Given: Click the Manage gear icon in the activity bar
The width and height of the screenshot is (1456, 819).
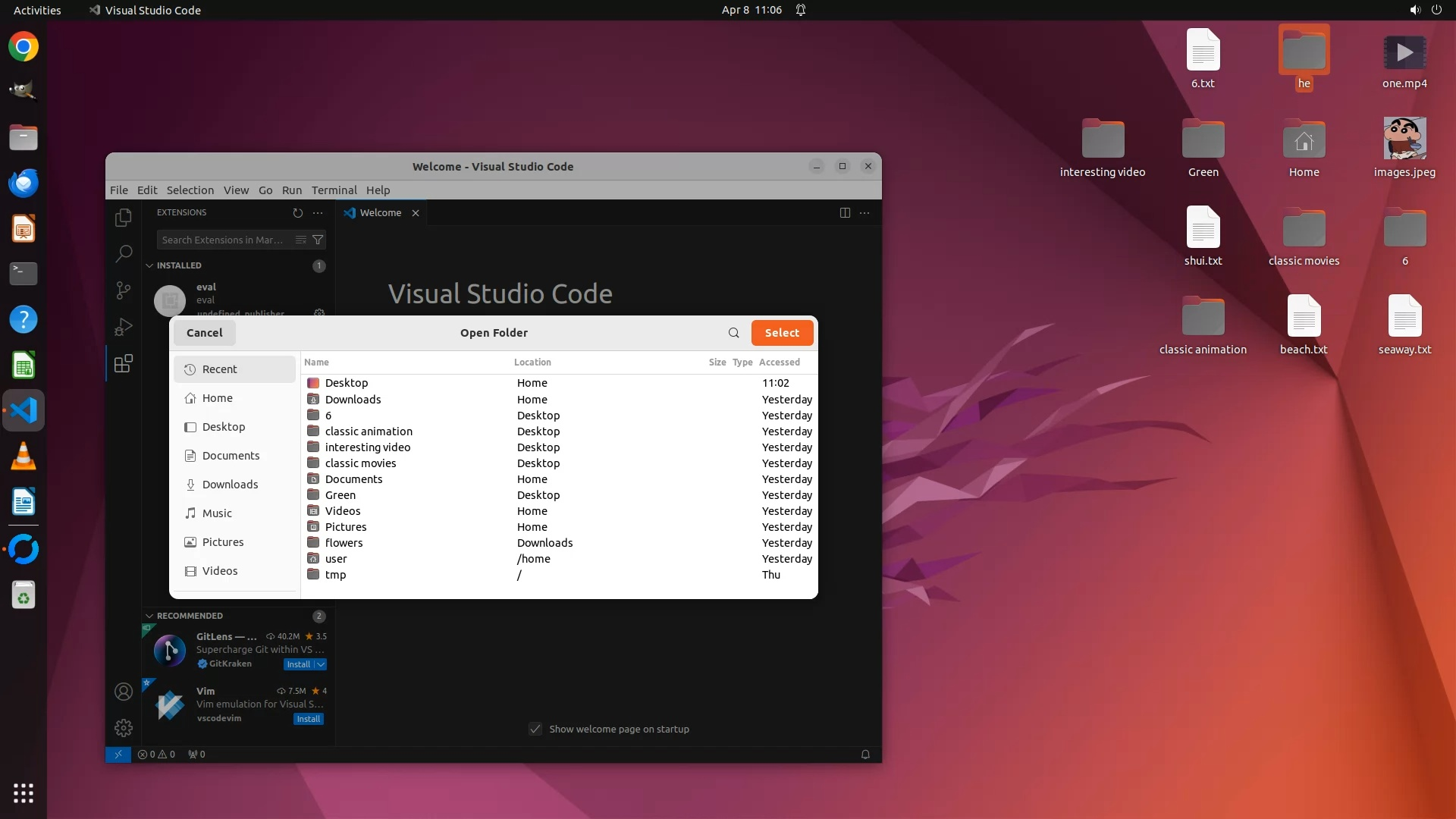Looking at the screenshot, I should (123, 728).
